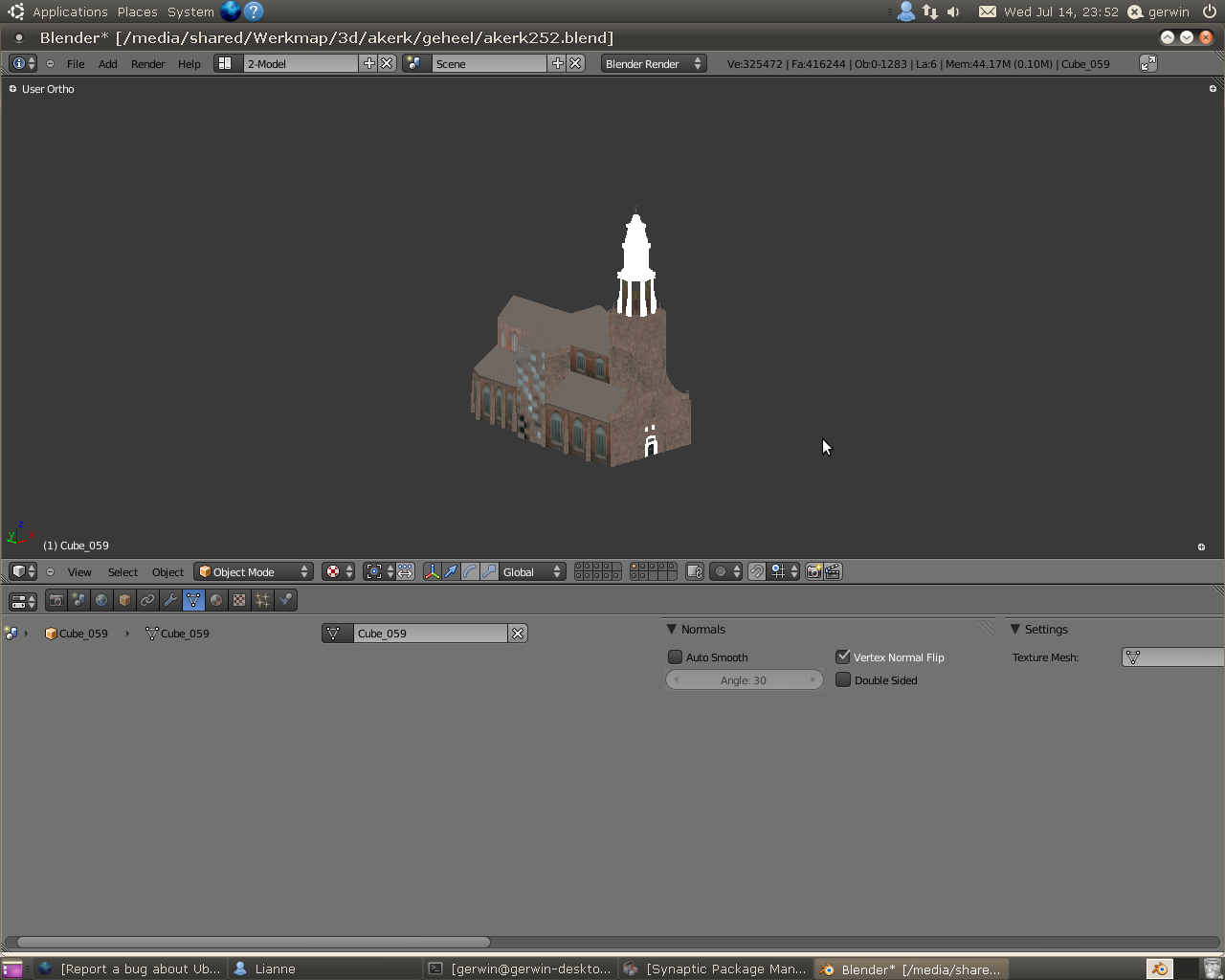The image size is (1225, 980).
Task: Open the World properties icon
Action: pos(101,600)
